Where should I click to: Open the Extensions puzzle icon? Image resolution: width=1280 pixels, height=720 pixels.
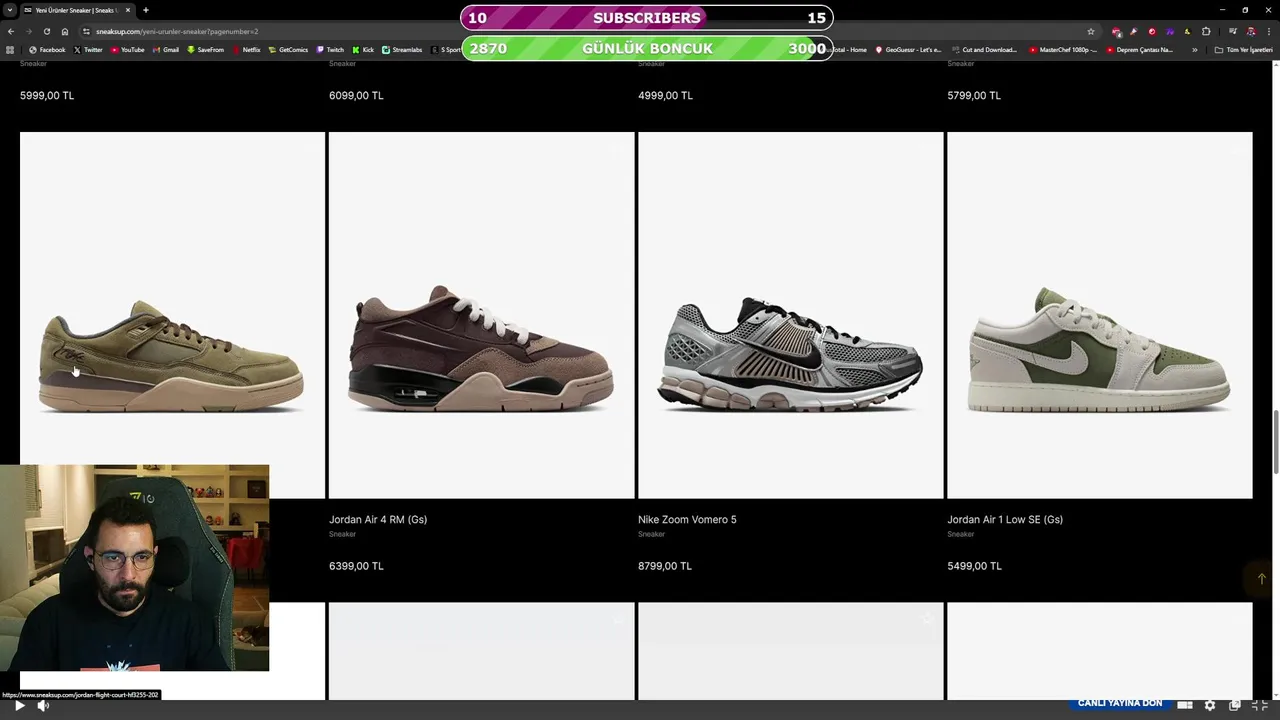(1206, 31)
